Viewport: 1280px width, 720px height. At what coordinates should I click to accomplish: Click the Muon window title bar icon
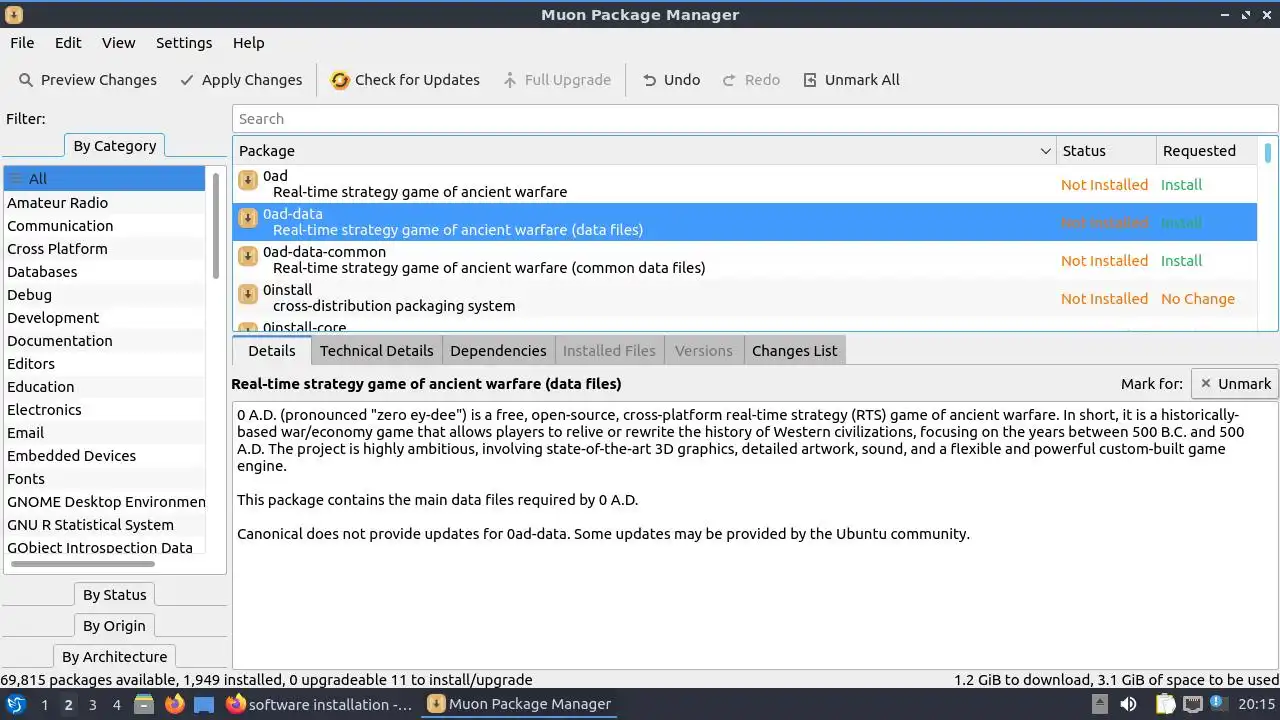pos(13,14)
